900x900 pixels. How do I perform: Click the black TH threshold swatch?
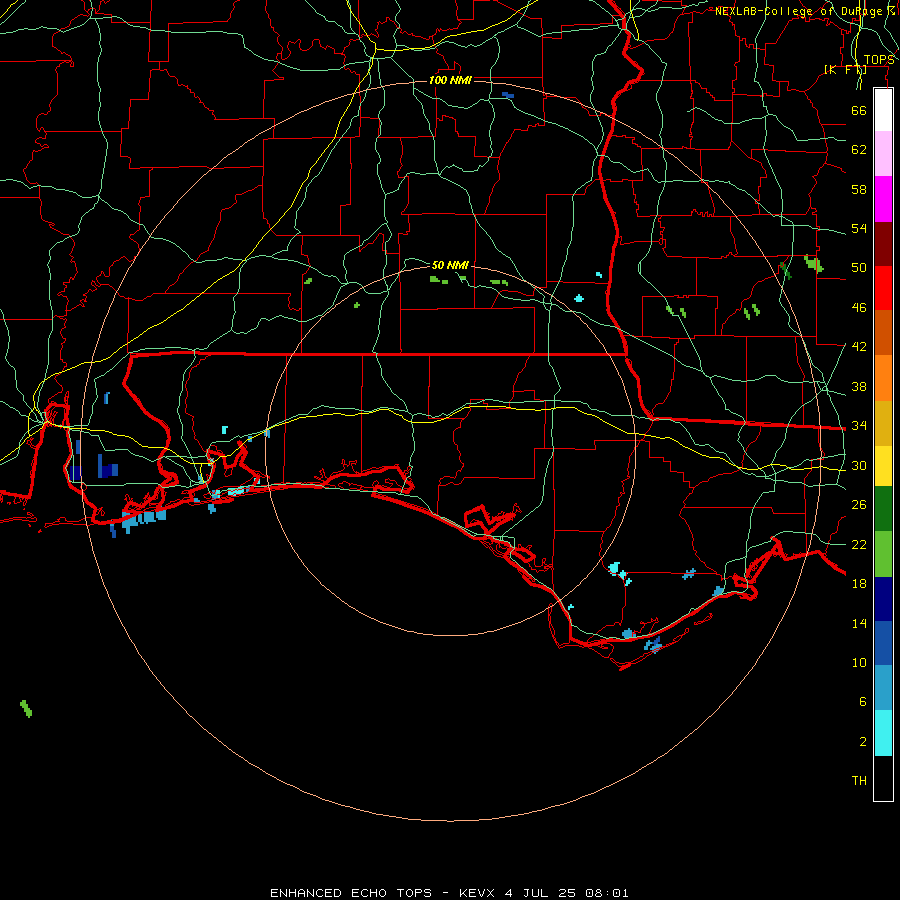coord(883,778)
